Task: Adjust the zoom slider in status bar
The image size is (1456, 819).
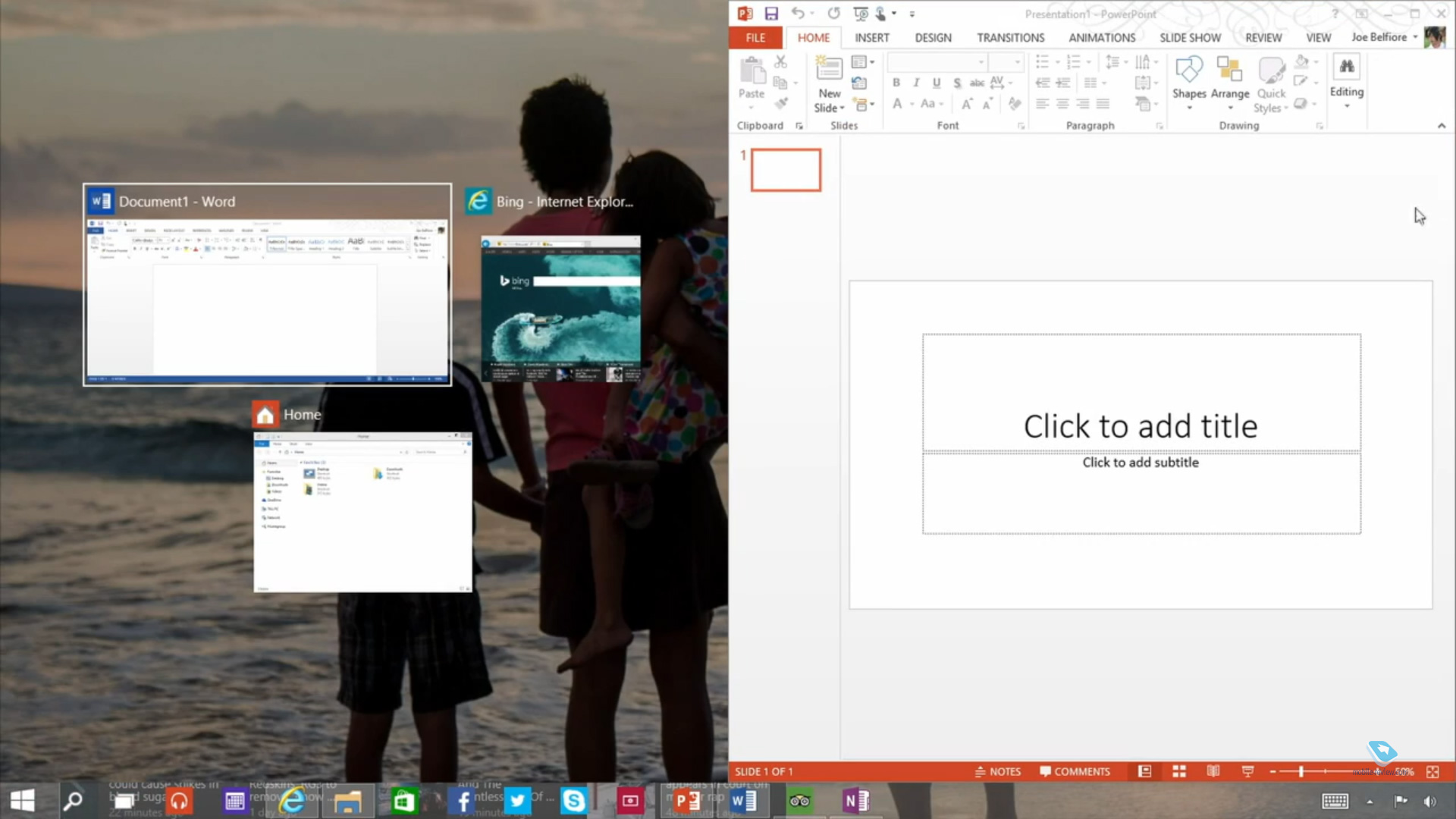Action: click(1301, 771)
